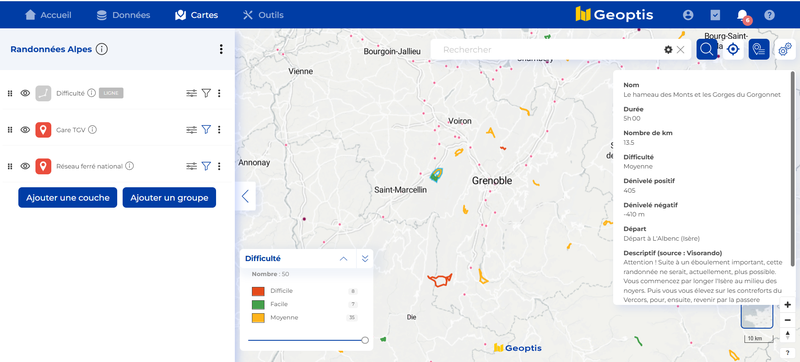Open the map legend list icon
Image resolution: width=800 pixels, height=362 pixels.
(759, 49)
